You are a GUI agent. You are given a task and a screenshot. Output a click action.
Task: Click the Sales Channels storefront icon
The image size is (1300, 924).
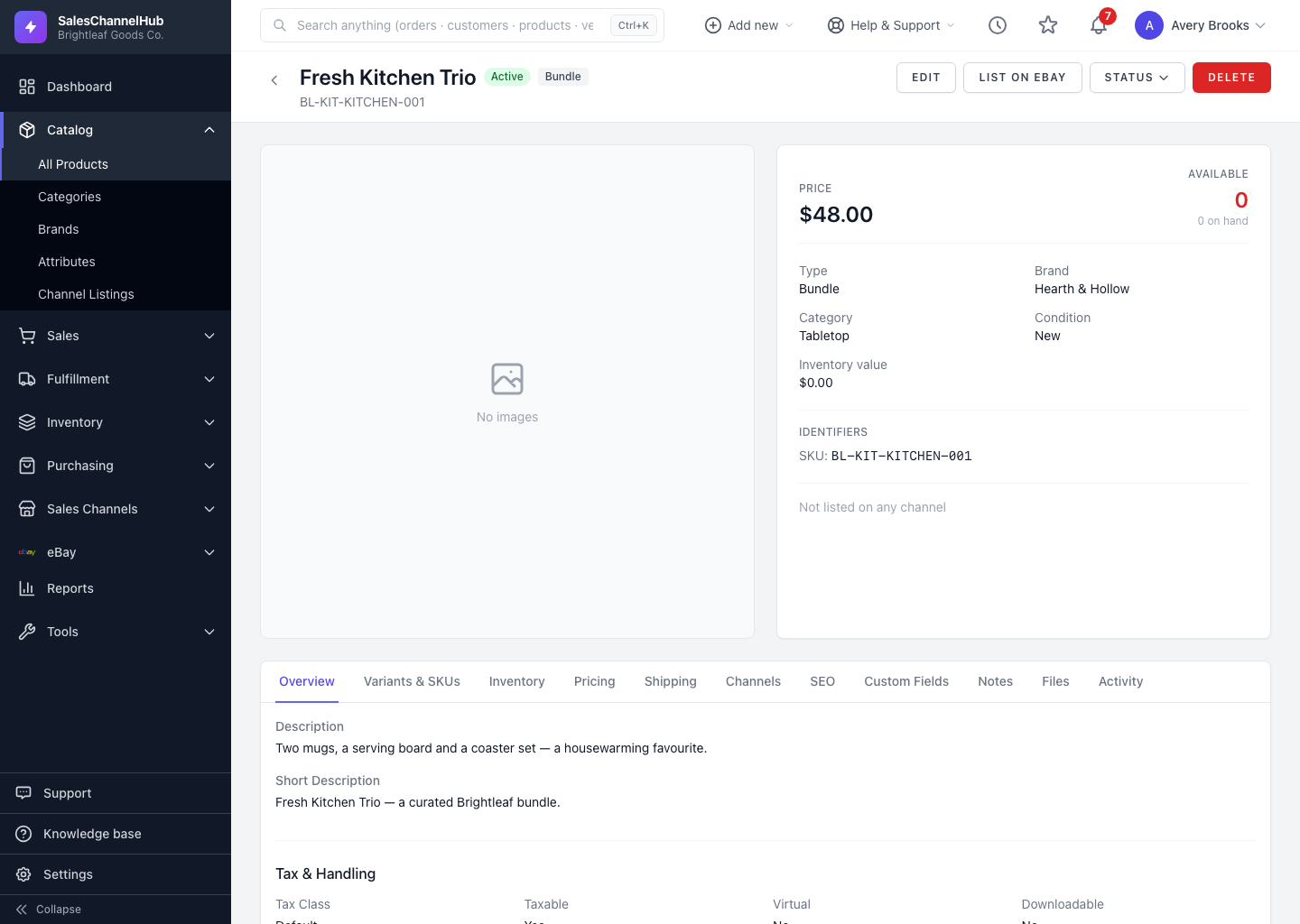point(27,509)
